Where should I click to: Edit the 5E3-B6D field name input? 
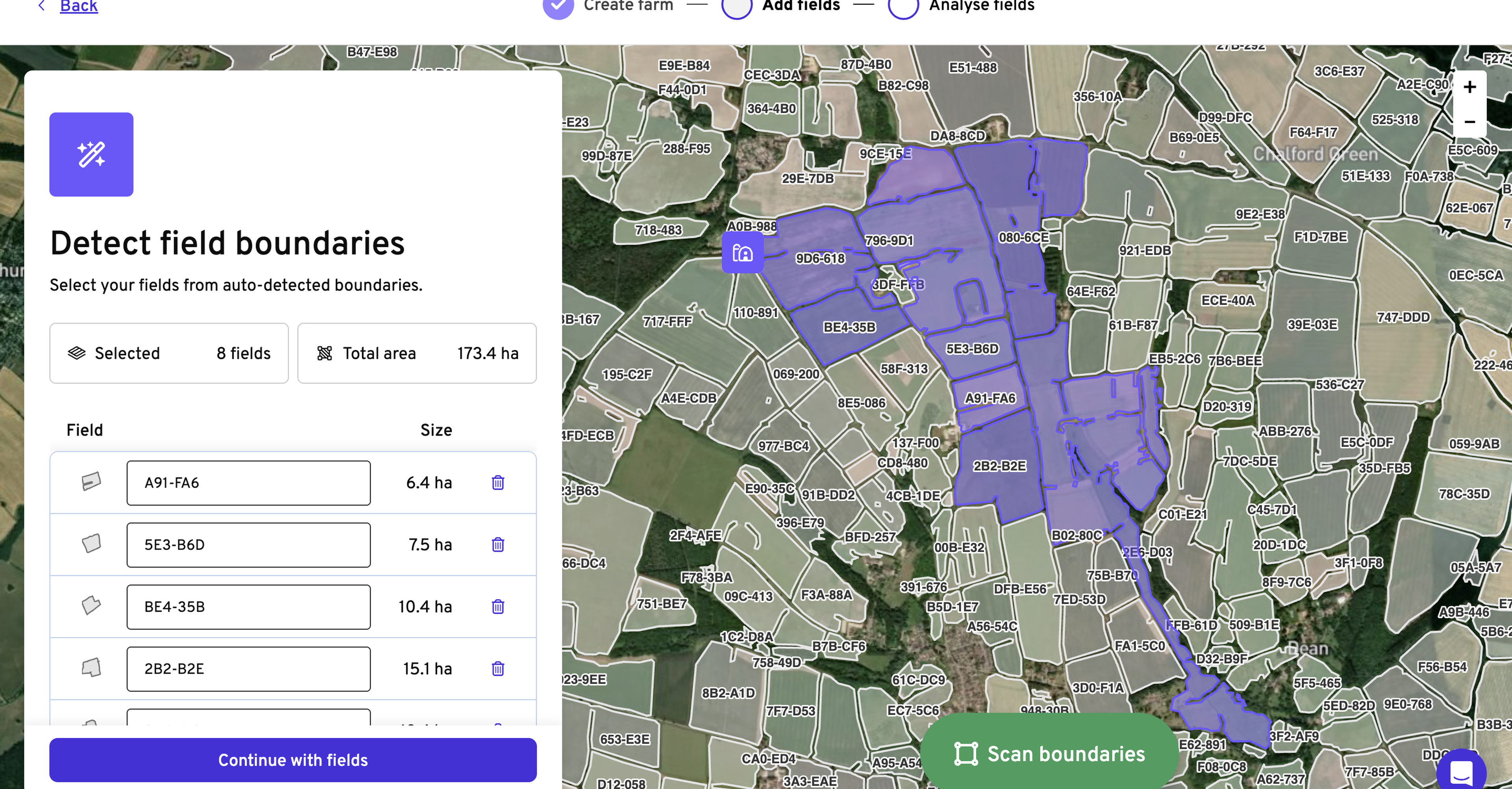248,545
